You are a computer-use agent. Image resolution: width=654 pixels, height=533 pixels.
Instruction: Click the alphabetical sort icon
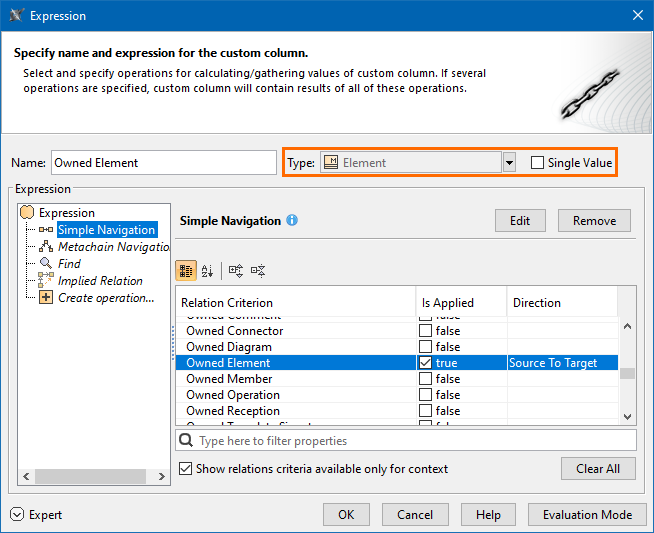(208, 270)
